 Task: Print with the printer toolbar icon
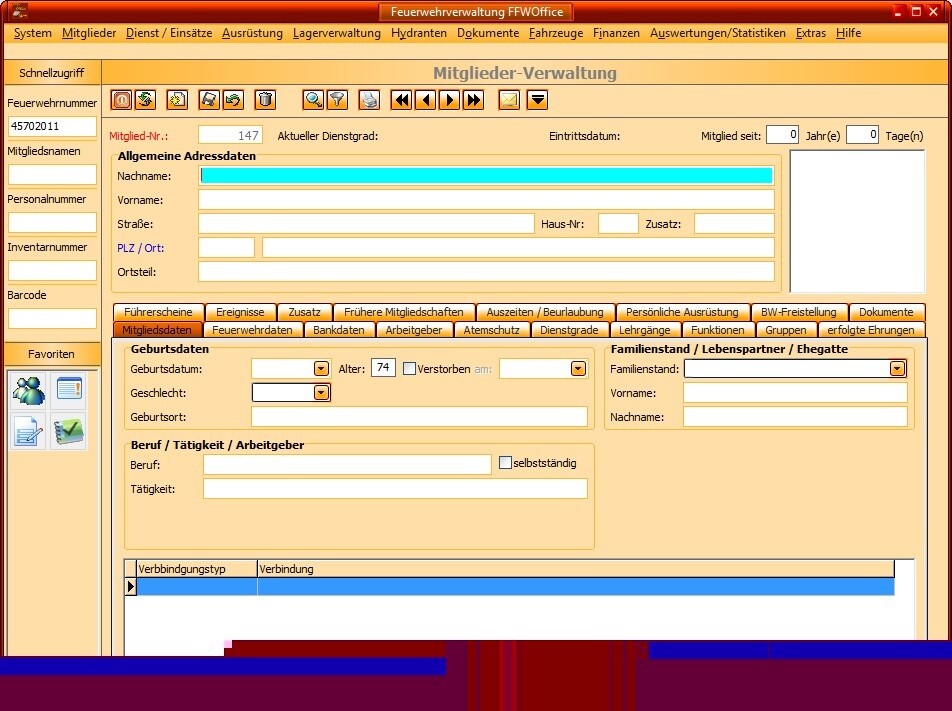(x=369, y=100)
